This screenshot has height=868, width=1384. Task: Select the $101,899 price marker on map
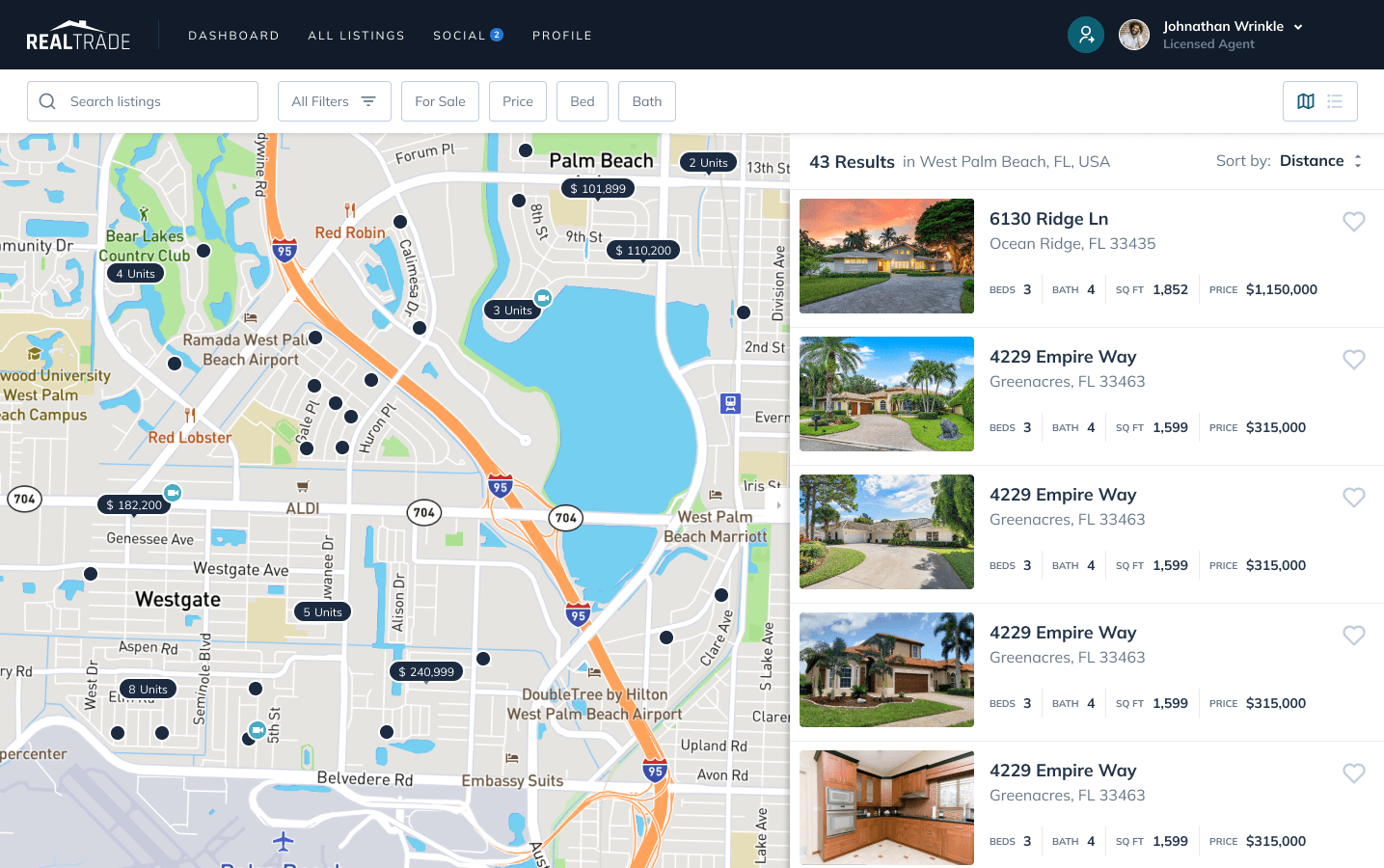click(597, 189)
